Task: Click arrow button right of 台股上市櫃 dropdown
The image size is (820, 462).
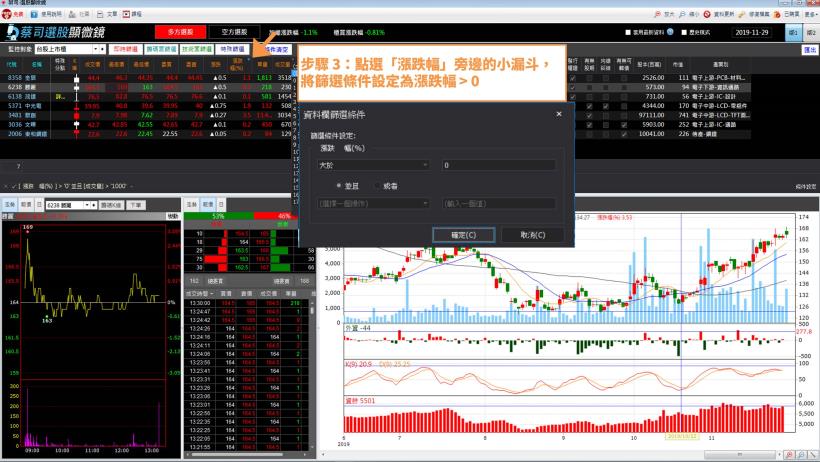Action: point(102,49)
